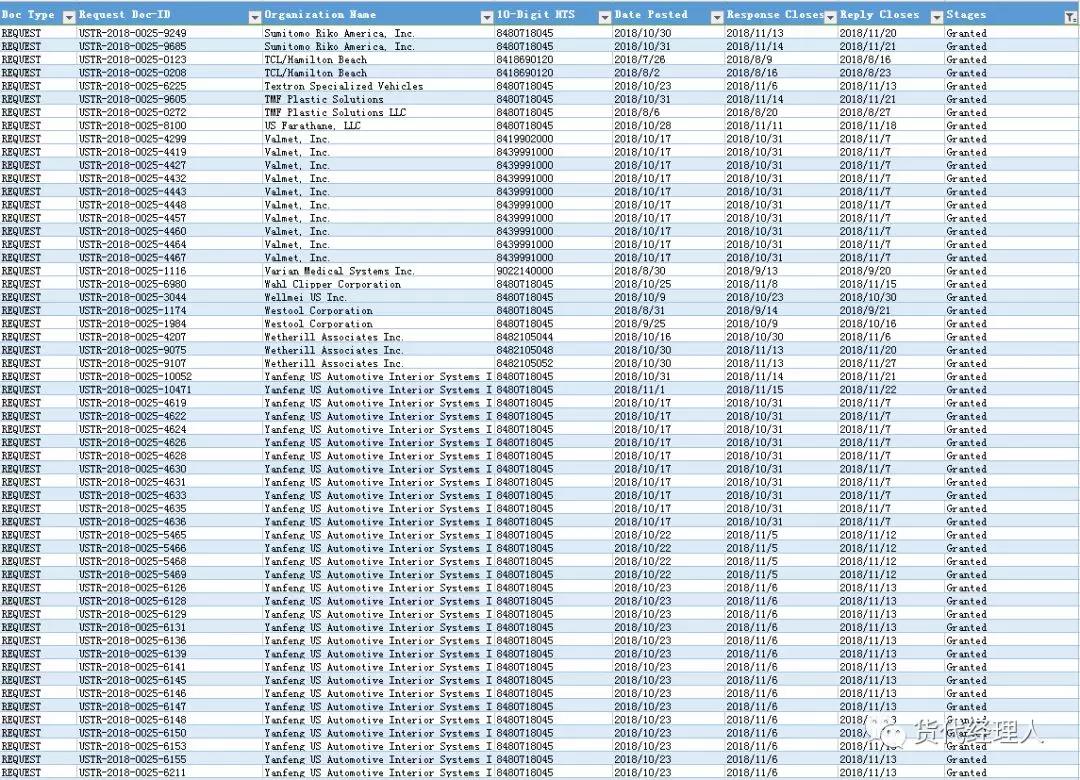Open the active Stages filter funnel button
This screenshot has height=780, width=1080.
coord(1071,18)
